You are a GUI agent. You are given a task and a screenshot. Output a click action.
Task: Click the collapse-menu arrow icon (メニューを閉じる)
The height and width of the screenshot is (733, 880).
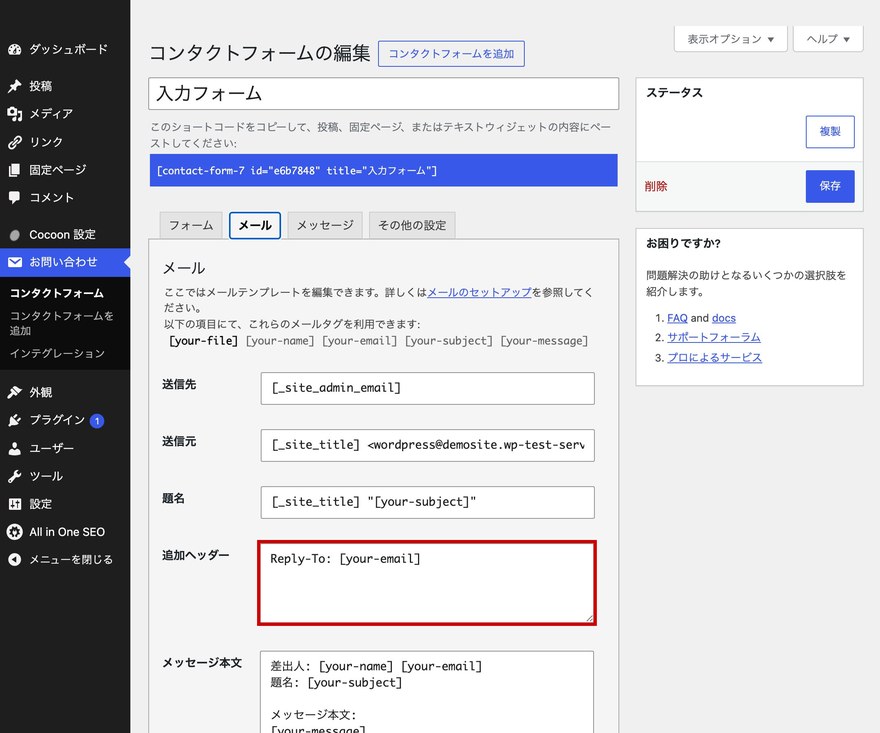[x=15, y=560]
